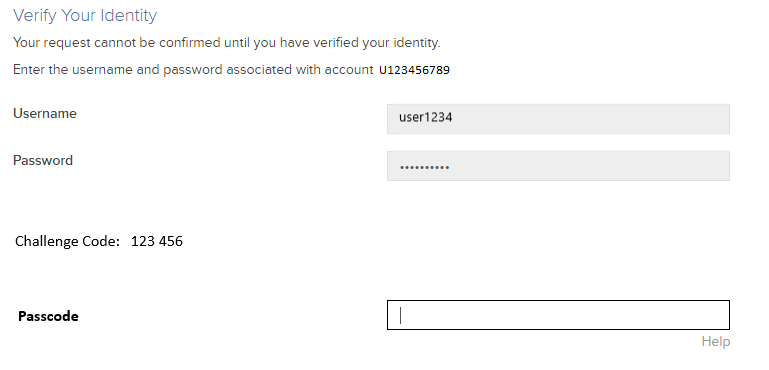
Task: Click the bold Passcode label
Action: coord(48,317)
